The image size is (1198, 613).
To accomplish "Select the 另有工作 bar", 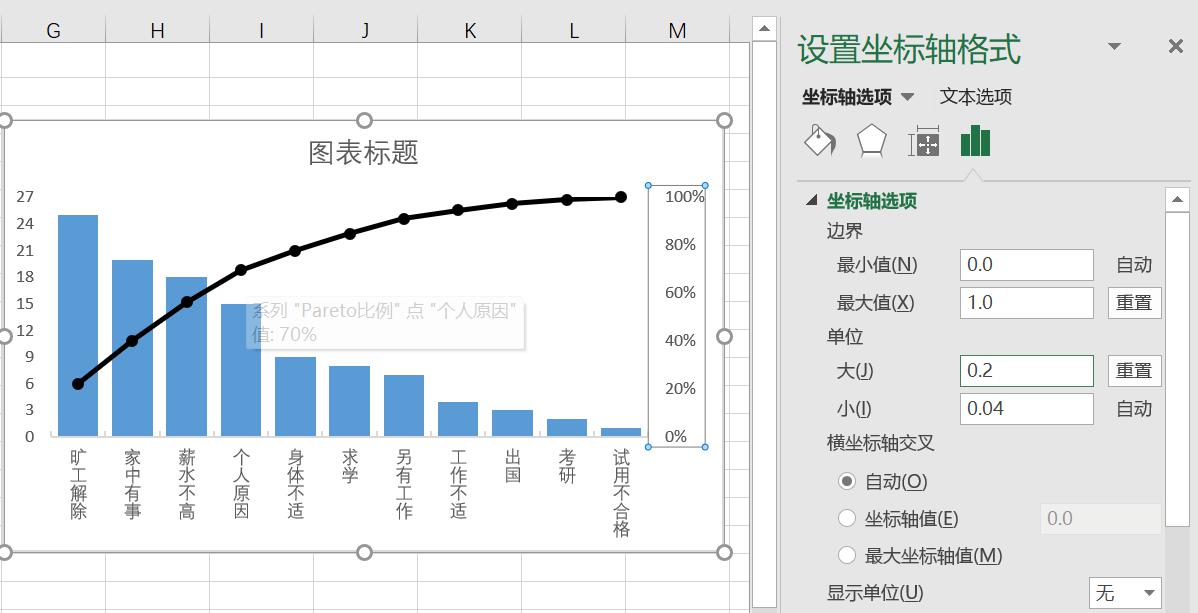I will (x=404, y=406).
